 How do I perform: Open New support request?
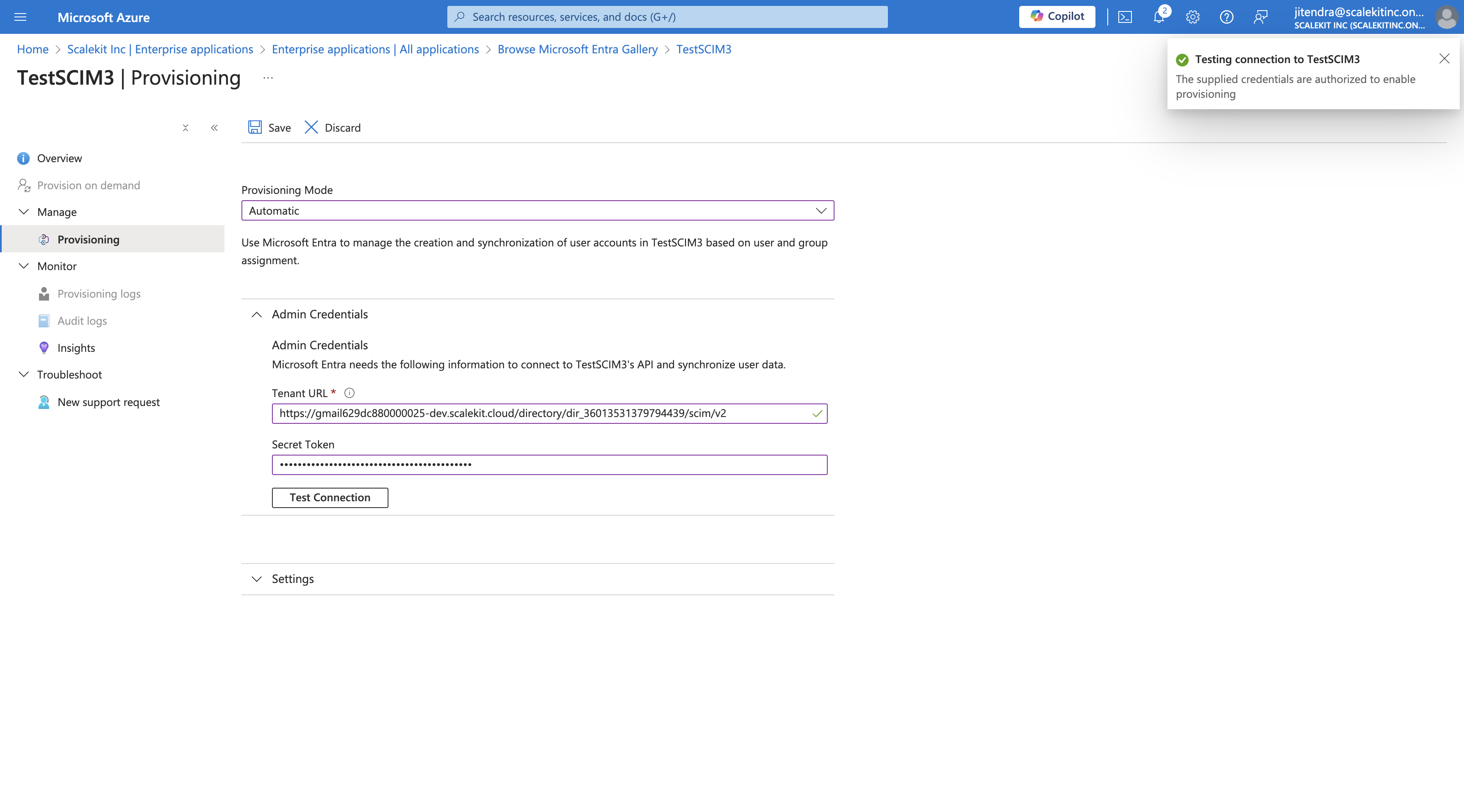(108, 402)
